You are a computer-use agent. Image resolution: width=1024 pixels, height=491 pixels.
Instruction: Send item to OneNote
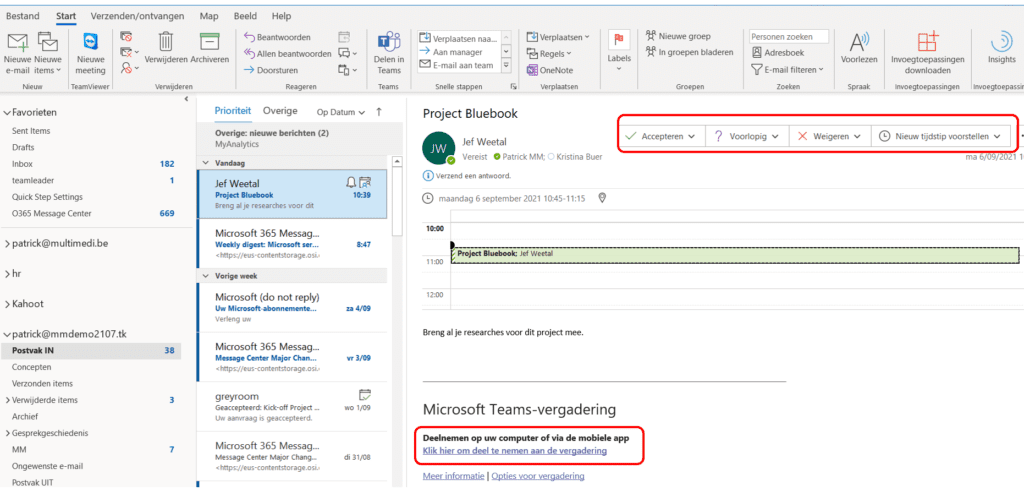pyautogui.click(x=549, y=70)
